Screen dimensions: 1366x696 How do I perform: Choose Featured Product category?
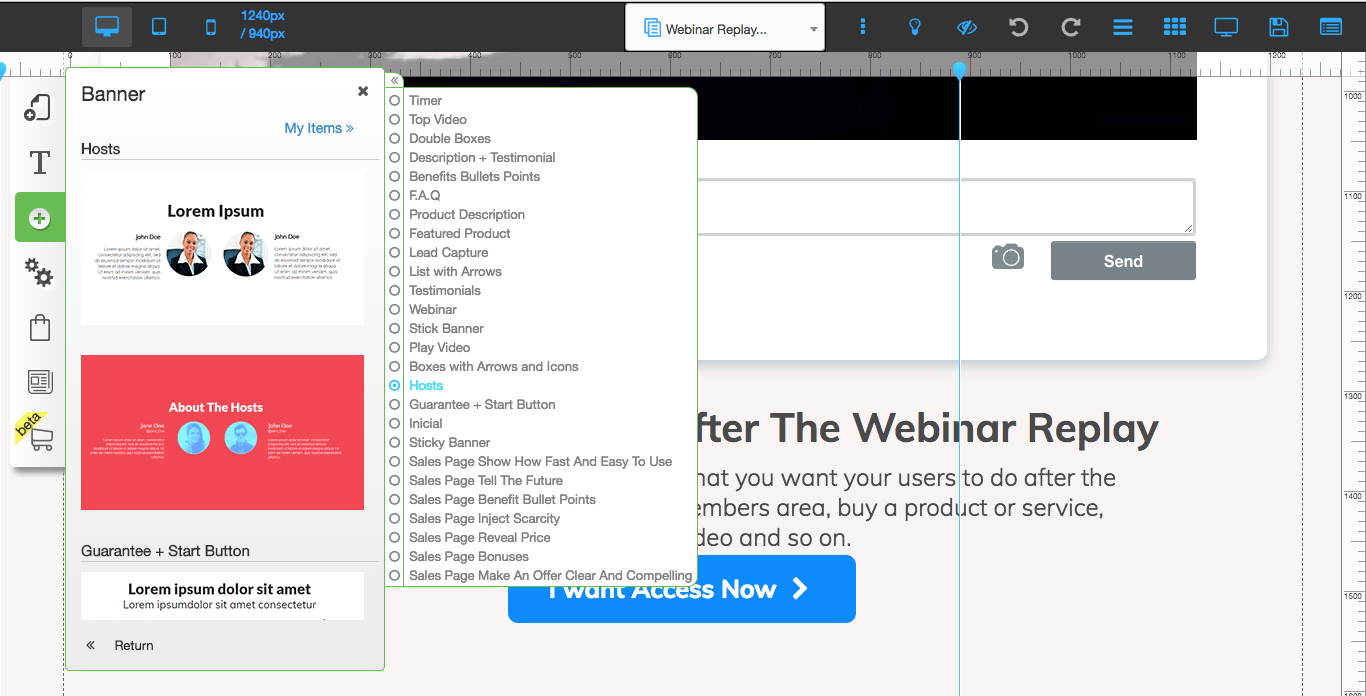[460, 233]
